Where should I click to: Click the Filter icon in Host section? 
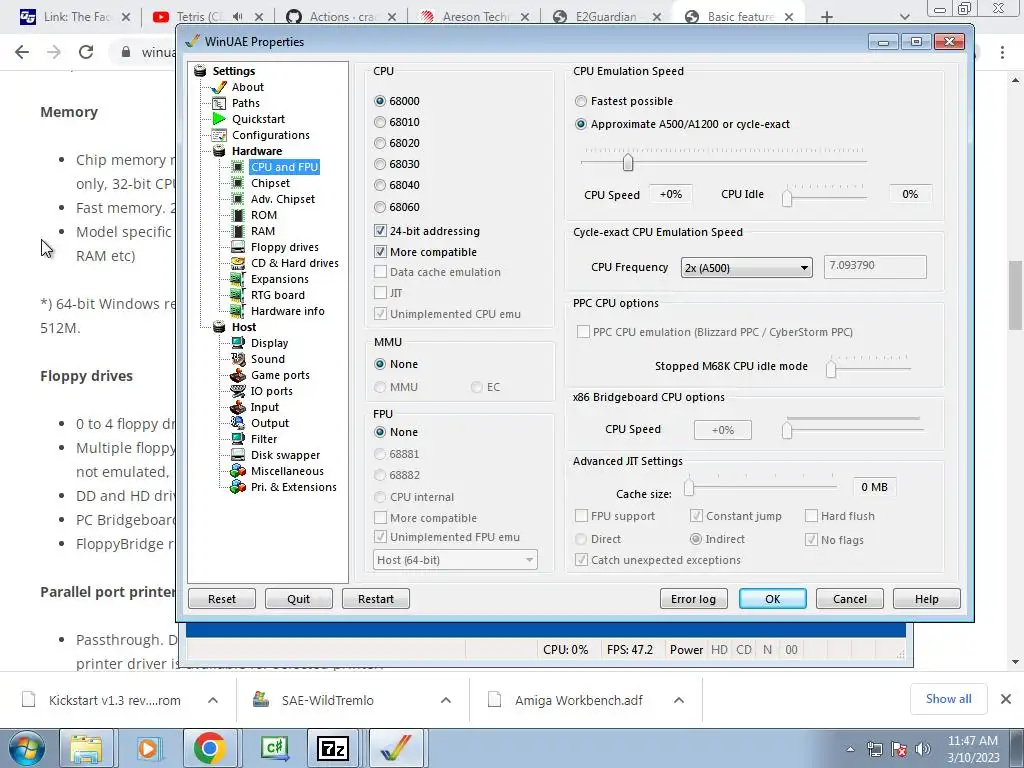(x=238, y=439)
